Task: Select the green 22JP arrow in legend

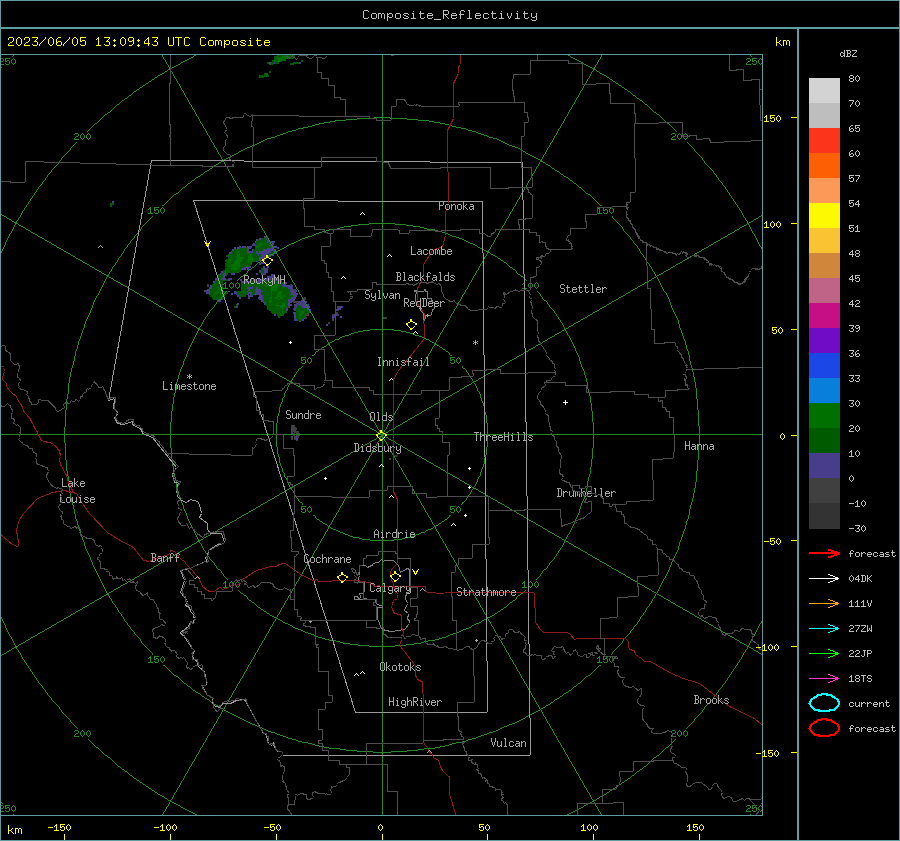Action: click(824, 653)
